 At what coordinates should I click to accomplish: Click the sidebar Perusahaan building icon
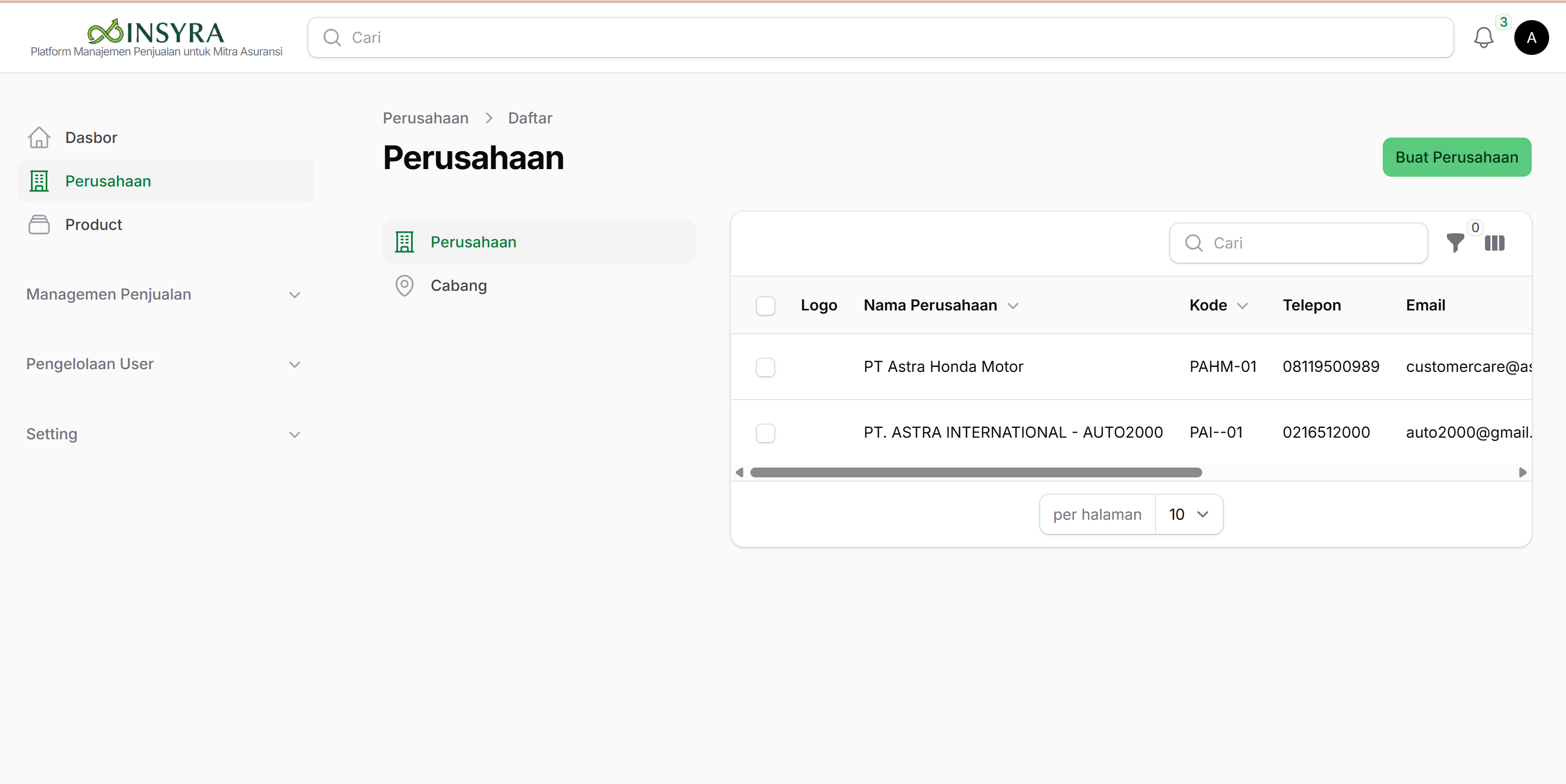tap(39, 181)
